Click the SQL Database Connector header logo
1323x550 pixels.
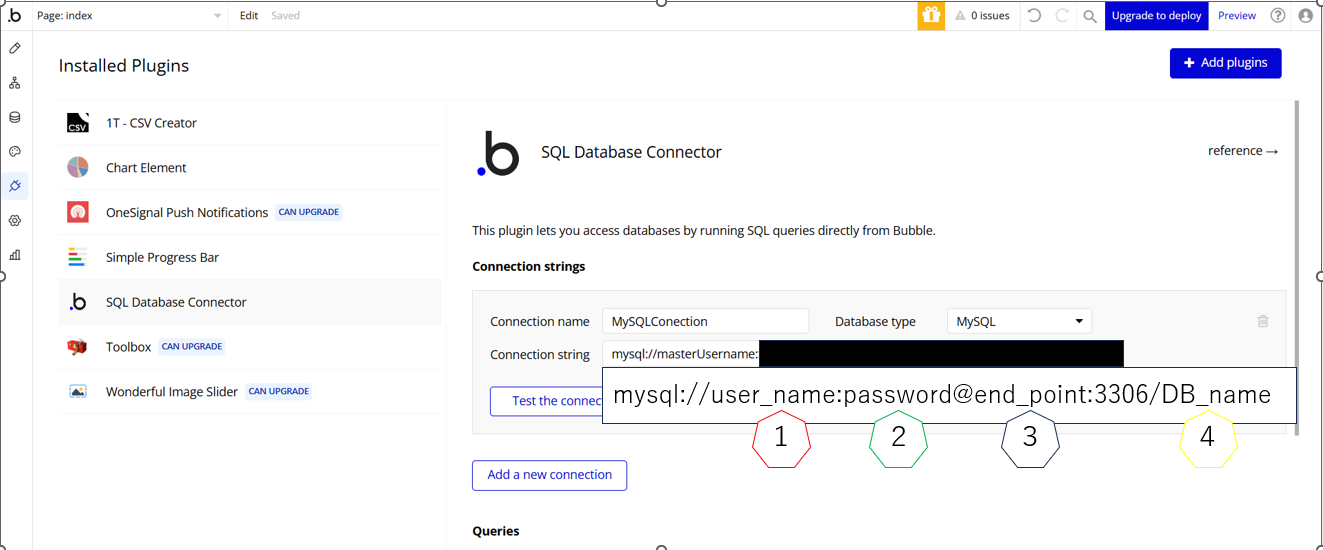497,154
